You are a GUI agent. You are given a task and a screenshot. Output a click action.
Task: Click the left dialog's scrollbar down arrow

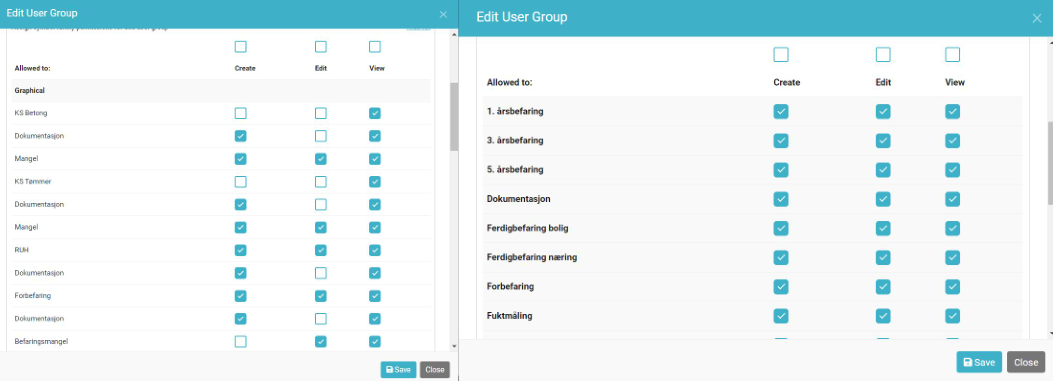(454, 346)
